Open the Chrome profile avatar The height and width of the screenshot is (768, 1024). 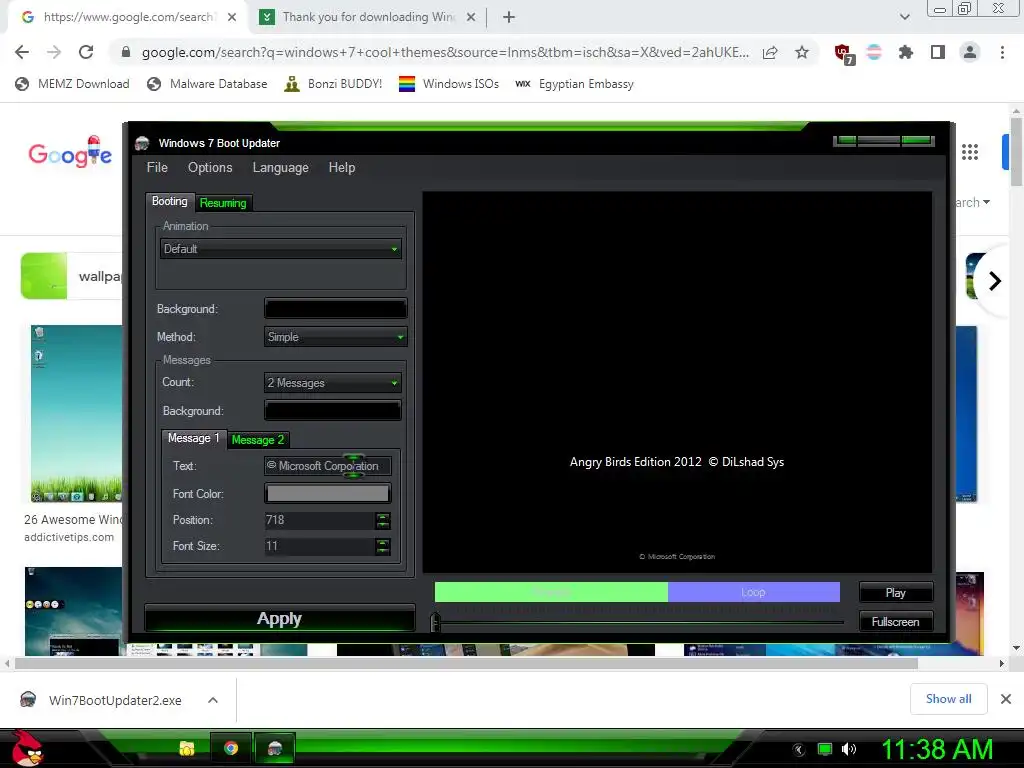point(970,52)
